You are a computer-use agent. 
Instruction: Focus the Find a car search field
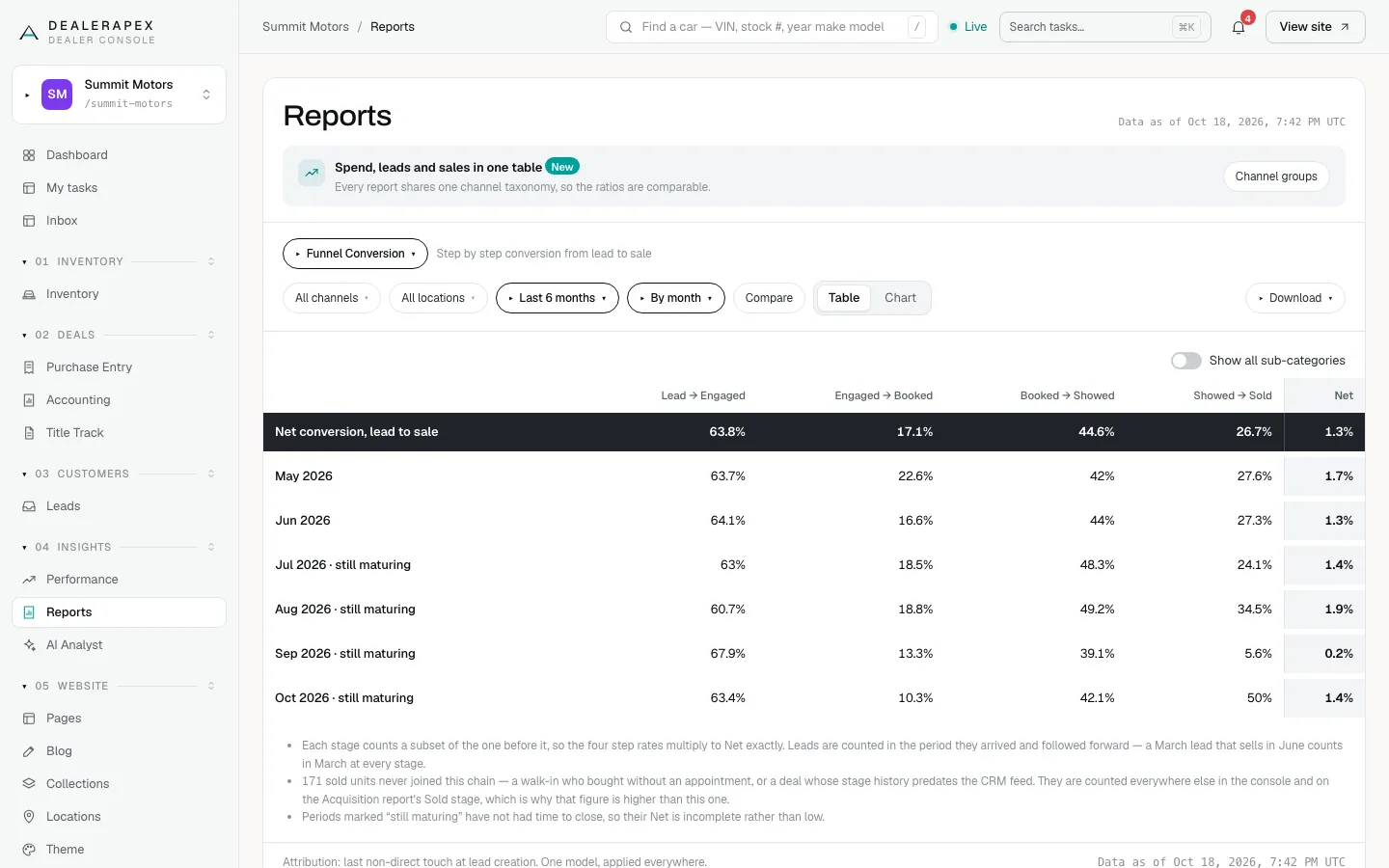coord(772,27)
